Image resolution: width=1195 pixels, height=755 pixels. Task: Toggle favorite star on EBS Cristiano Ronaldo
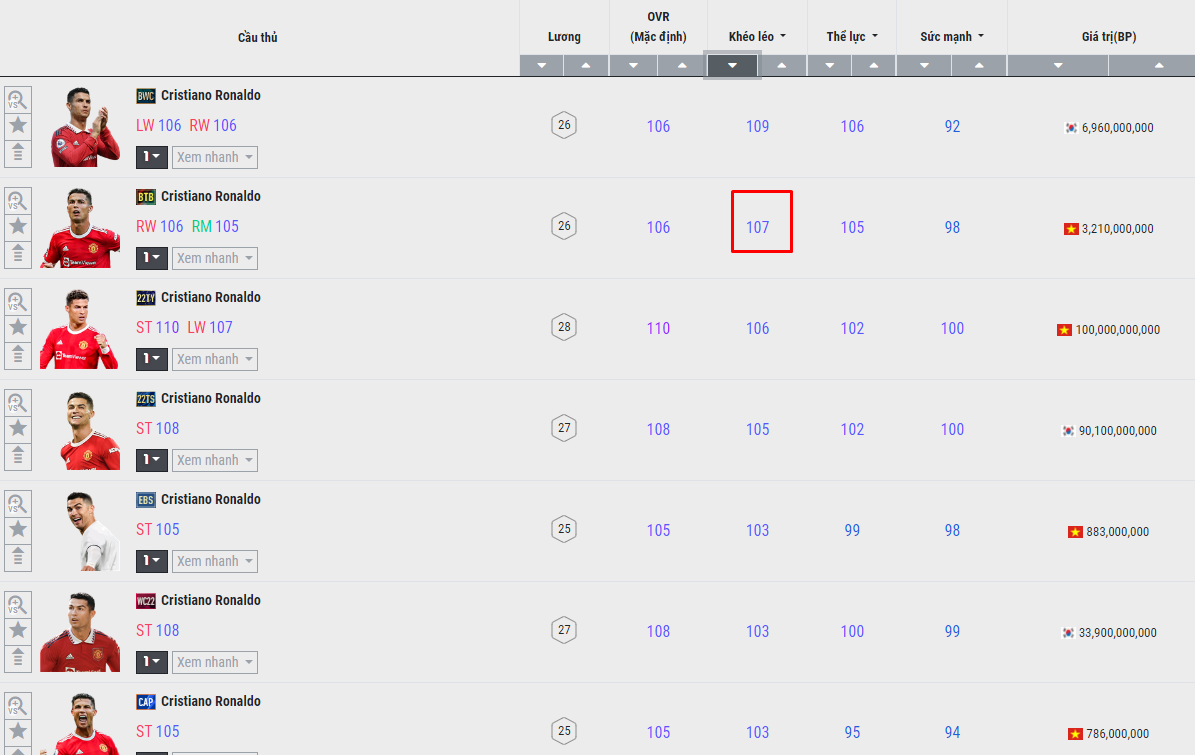click(x=18, y=530)
